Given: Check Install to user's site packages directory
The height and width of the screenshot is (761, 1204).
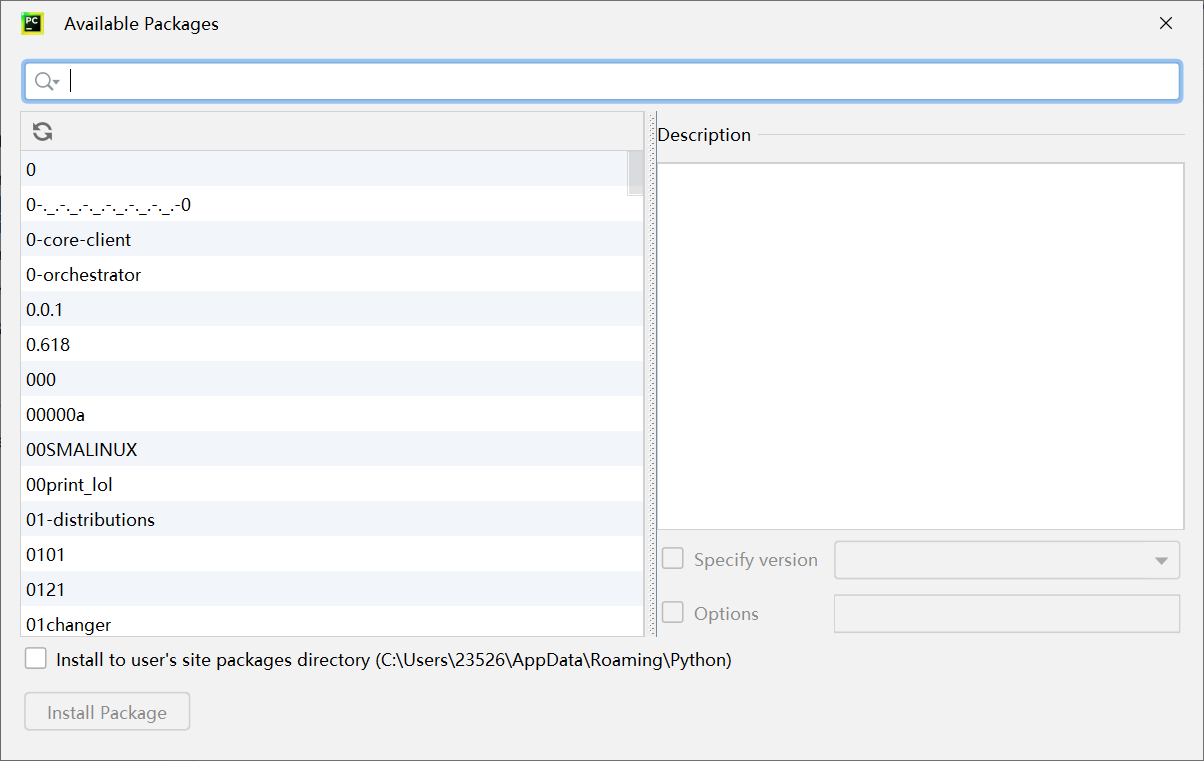Looking at the screenshot, I should tap(35, 659).
